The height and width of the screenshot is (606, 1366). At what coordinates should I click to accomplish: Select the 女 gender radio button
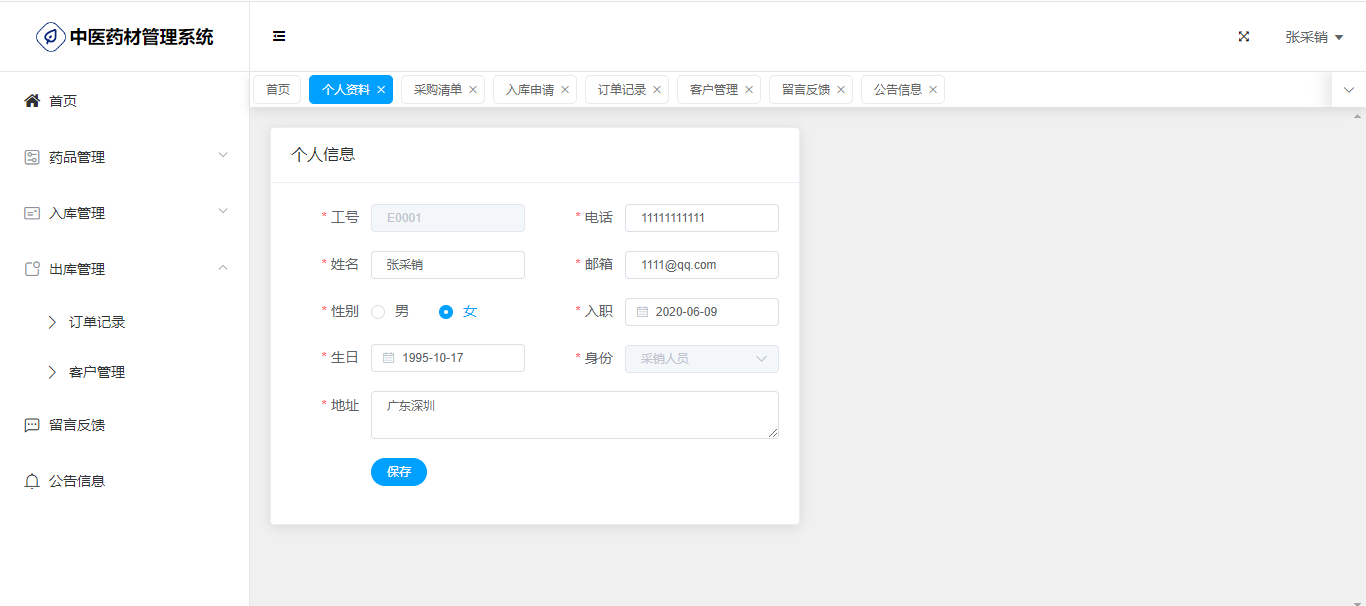(x=447, y=312)
